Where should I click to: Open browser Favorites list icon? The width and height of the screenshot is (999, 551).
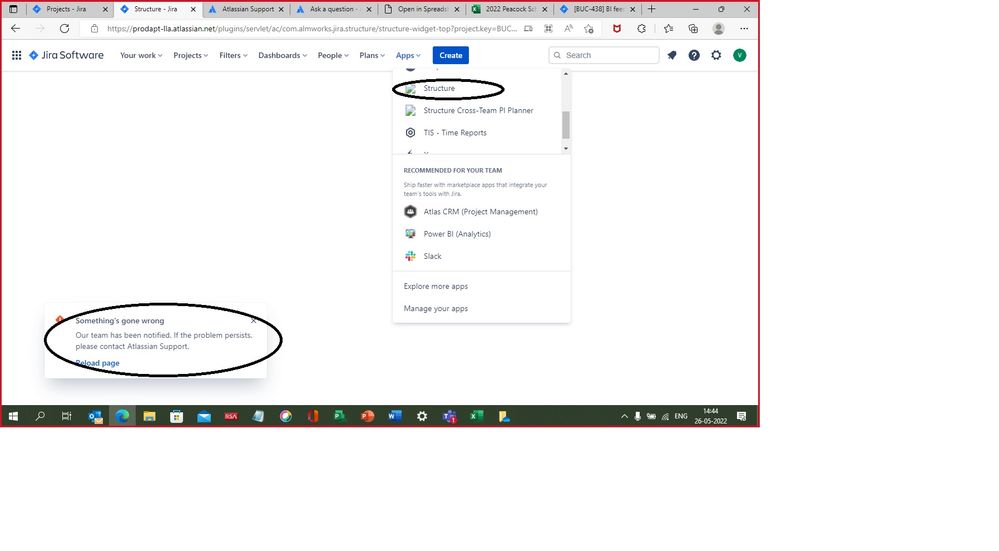click(x=668, y=29)
